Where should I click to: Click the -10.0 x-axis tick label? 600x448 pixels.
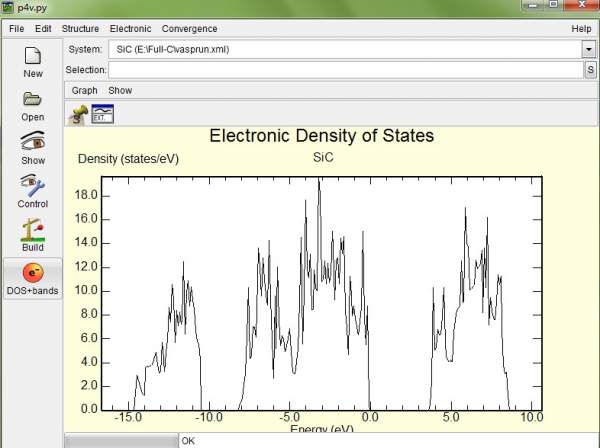[209, 417]
